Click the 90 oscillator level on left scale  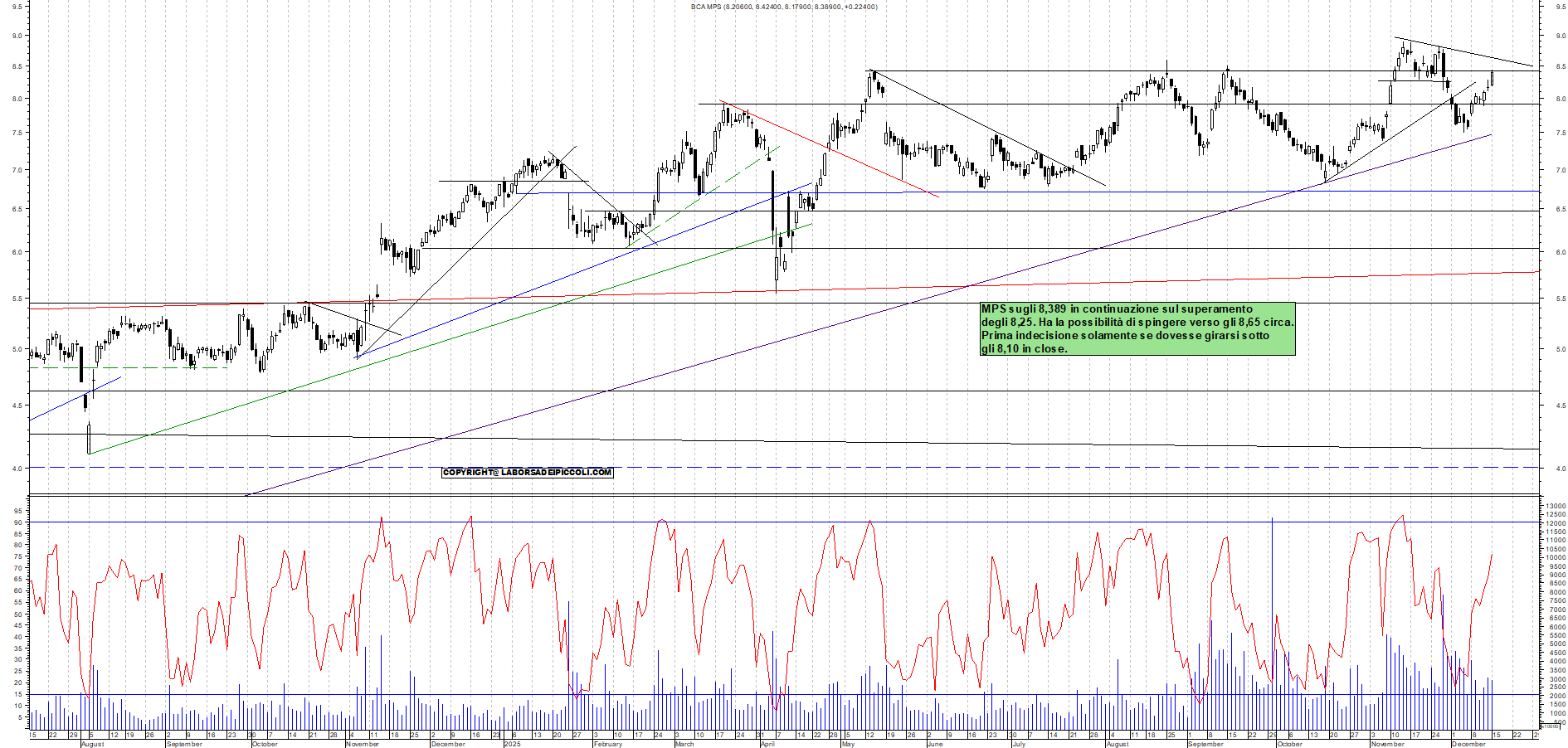(17, 523)
